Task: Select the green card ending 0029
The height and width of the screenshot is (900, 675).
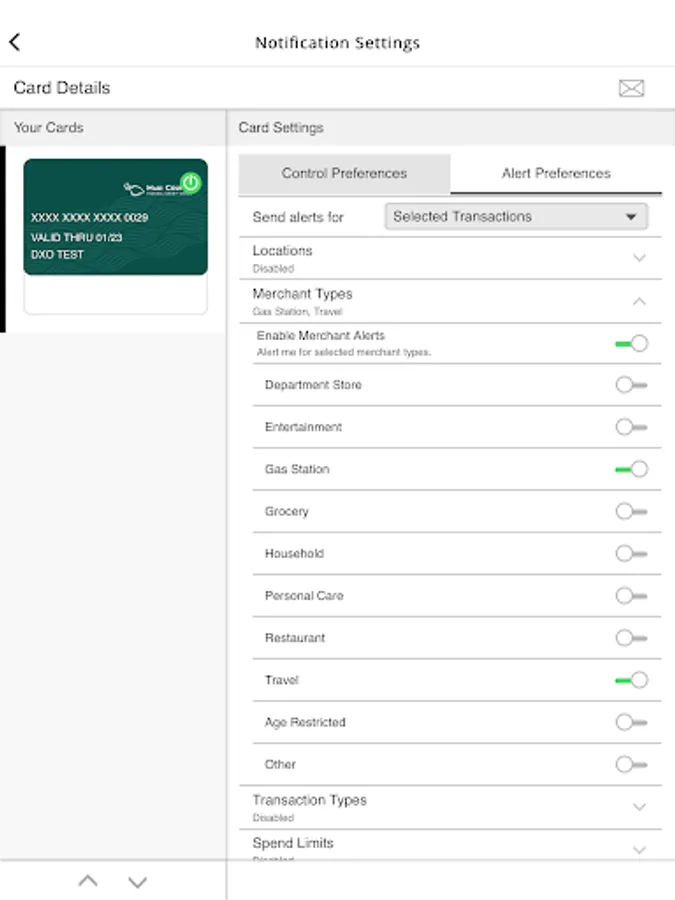Action: pos(115,217)
